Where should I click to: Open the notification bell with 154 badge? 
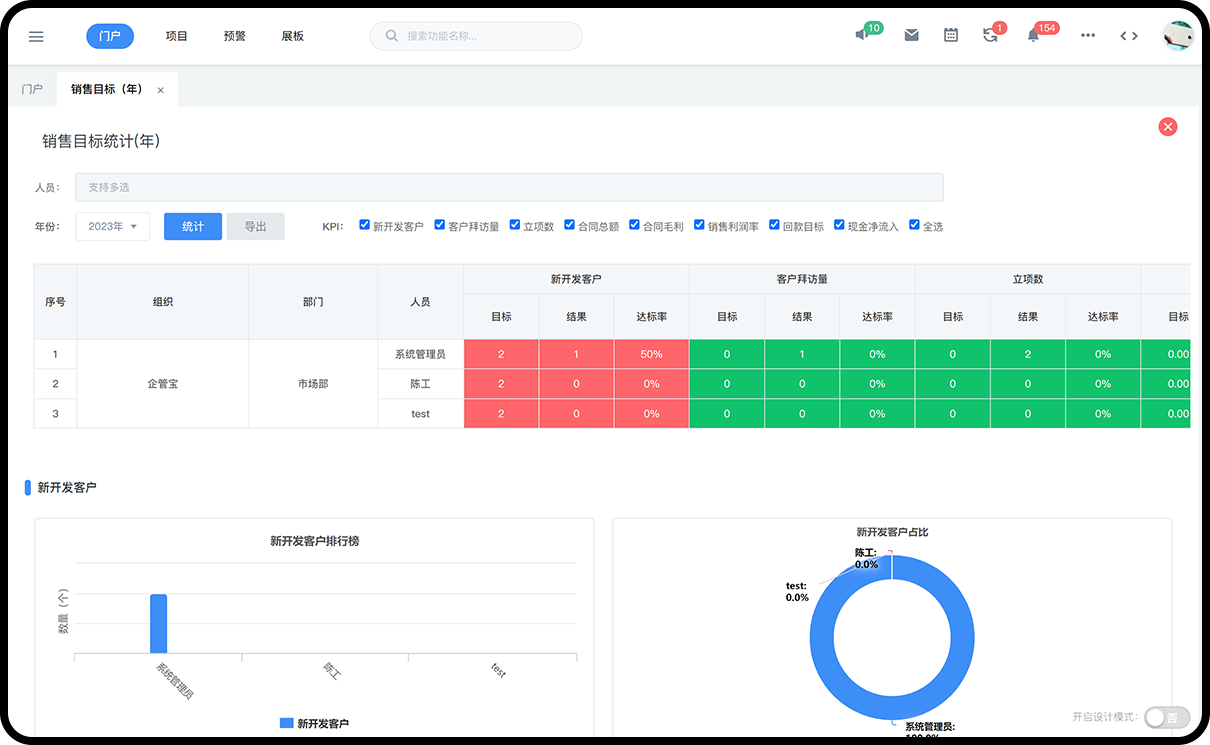(1033, 35)
